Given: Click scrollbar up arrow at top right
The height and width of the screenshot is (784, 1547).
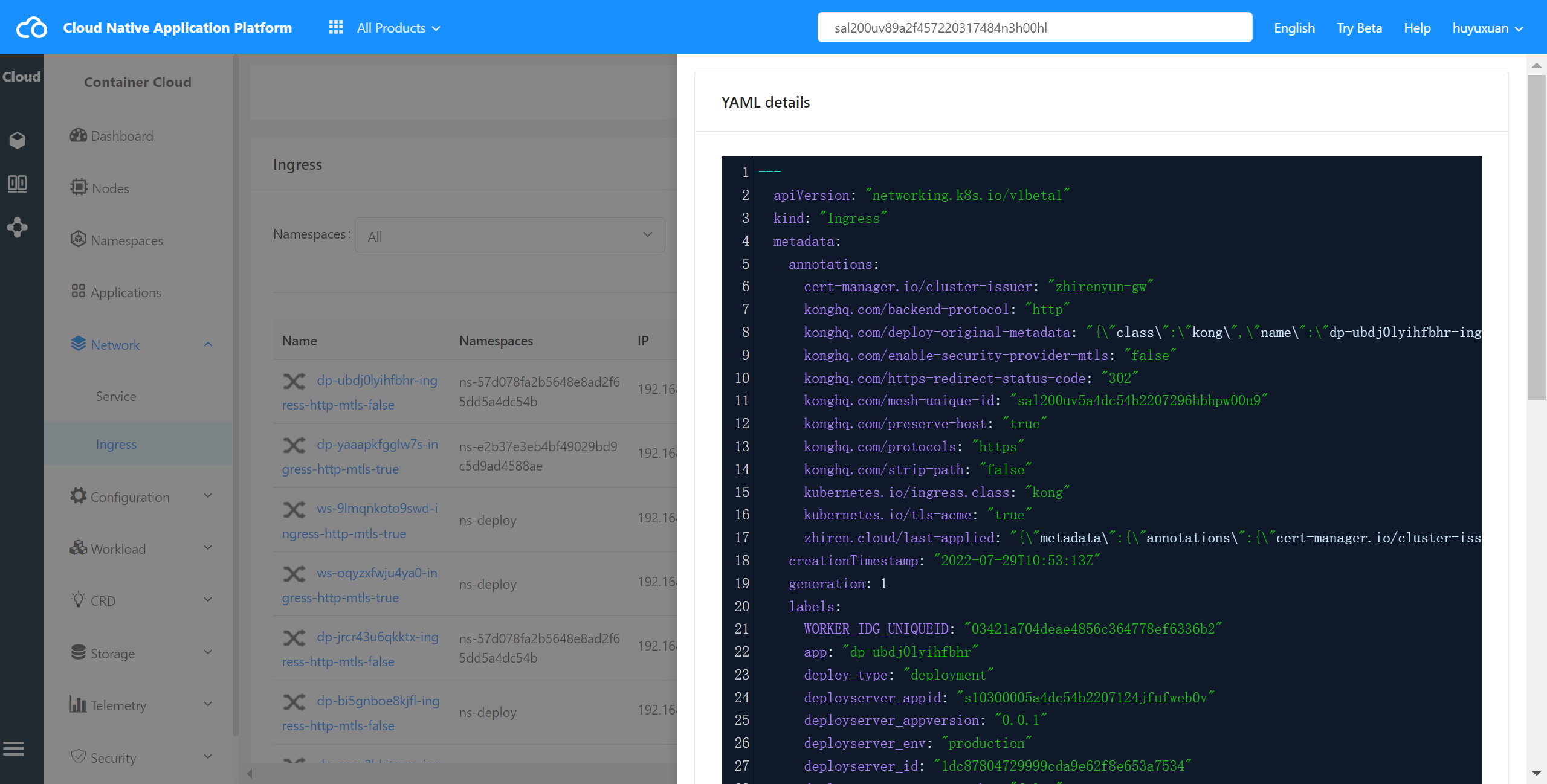Looking at the screenshot, I should click(x=1536, y=65).
